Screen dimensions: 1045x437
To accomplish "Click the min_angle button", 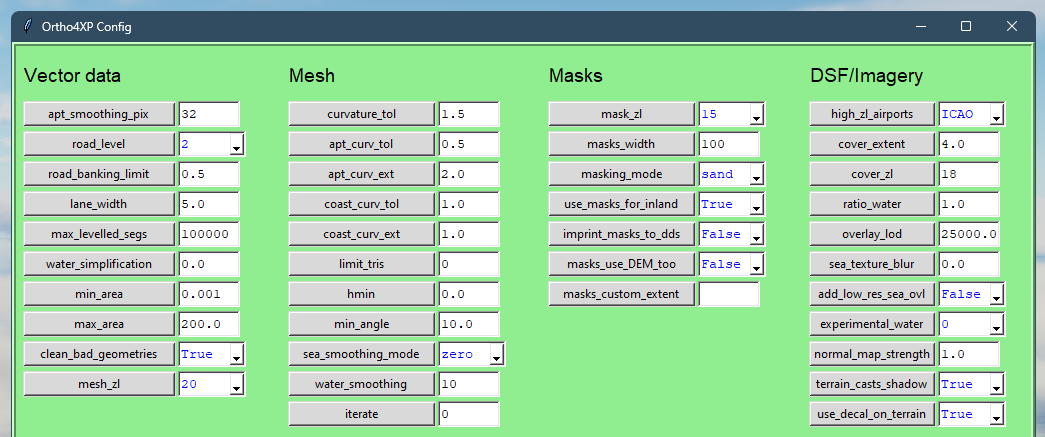I will pyautogui.click(x=362, y=324).
